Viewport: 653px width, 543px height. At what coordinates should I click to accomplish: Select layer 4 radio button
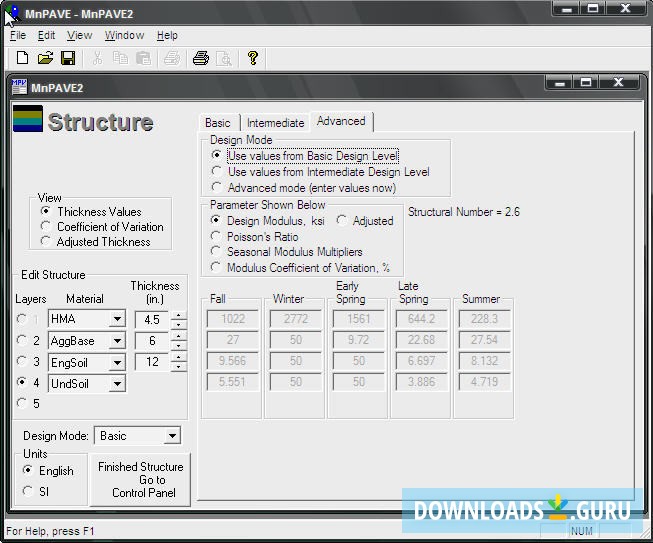click(22, 382)
